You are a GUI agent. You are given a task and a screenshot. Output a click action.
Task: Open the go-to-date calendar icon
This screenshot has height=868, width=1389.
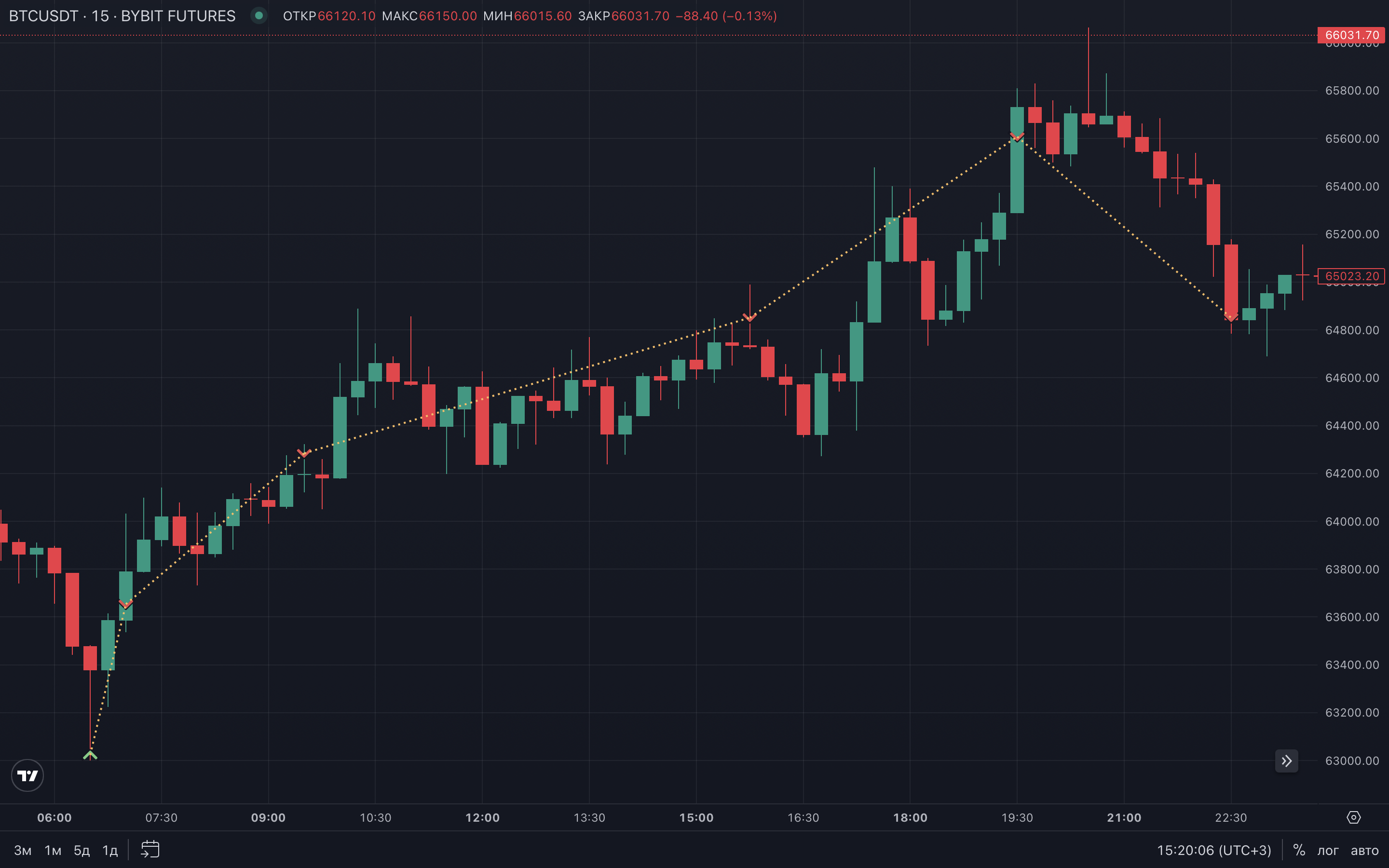[150, 849]
